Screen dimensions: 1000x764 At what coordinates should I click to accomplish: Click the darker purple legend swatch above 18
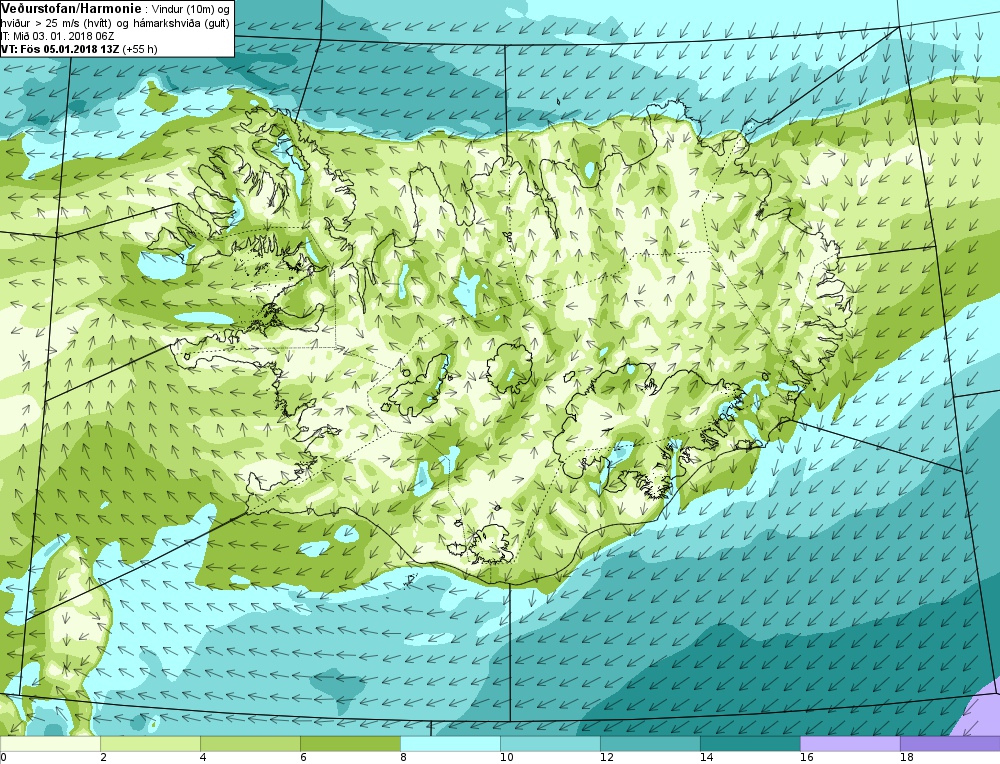950,744
